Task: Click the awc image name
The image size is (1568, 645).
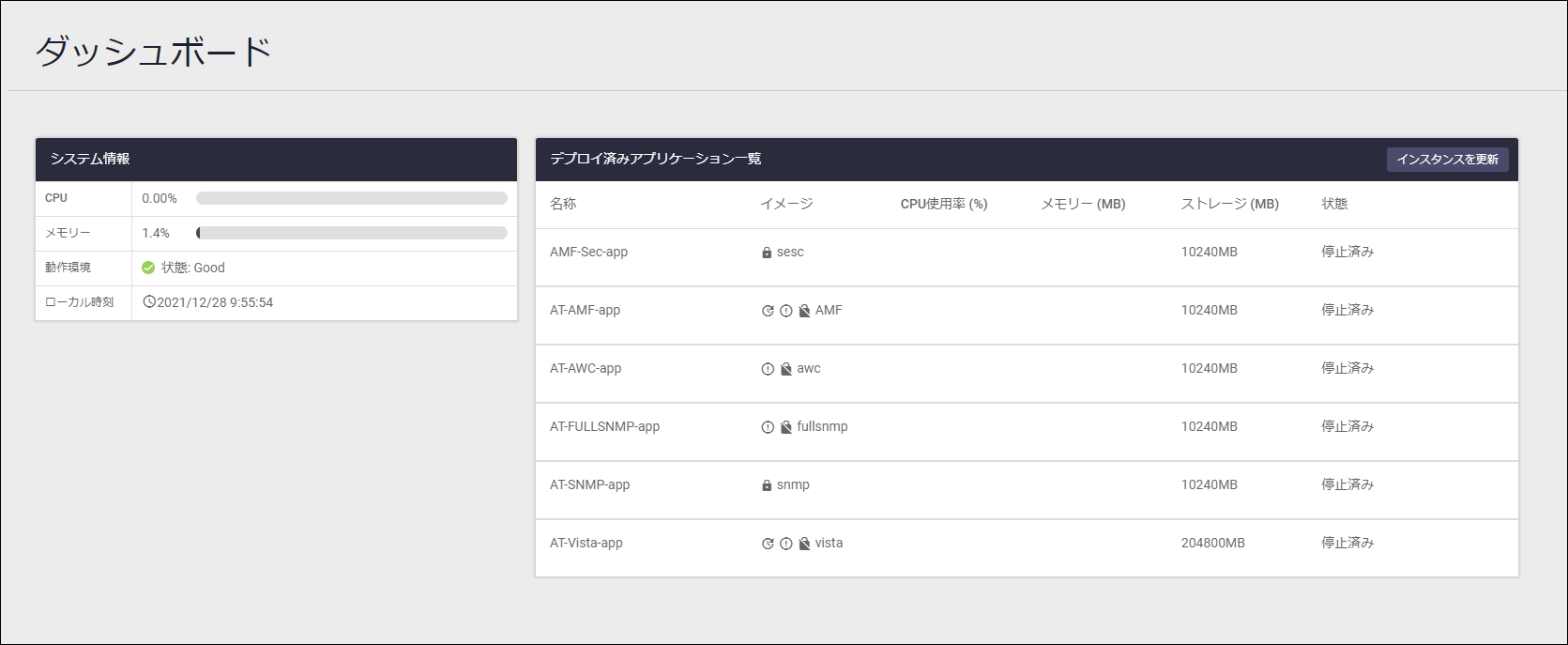Action: tap(809, 368)
